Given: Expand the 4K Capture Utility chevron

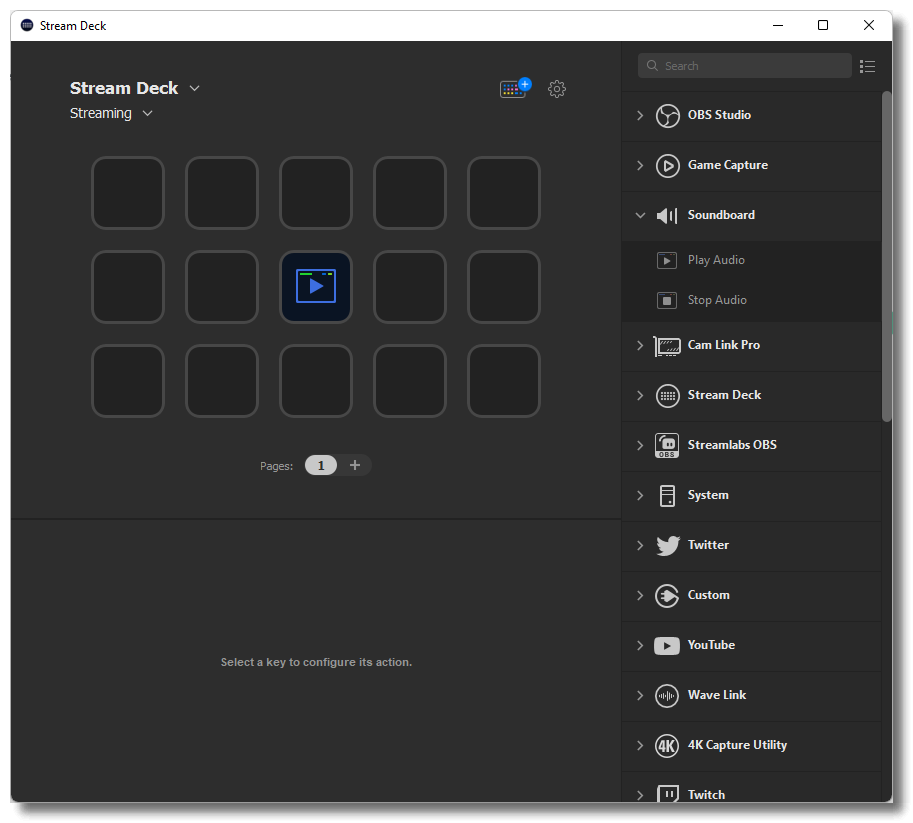Looking at the screenshot, I should [640, 746].
